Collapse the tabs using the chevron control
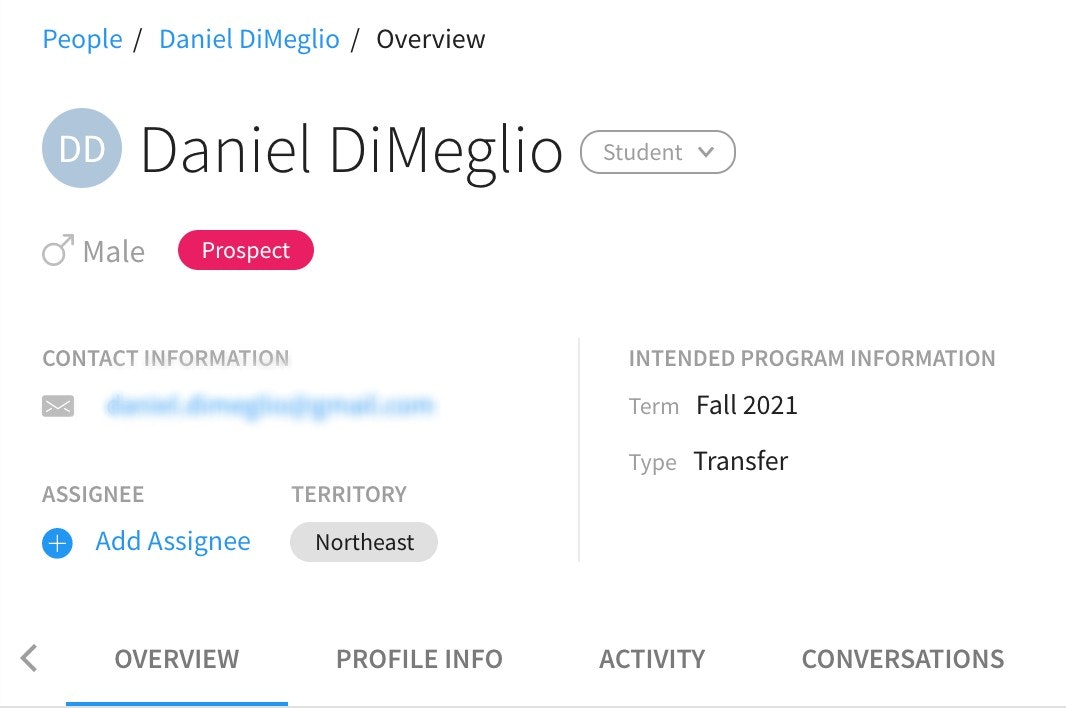Viewport: 1066px width, 708px height. (29, 658)
